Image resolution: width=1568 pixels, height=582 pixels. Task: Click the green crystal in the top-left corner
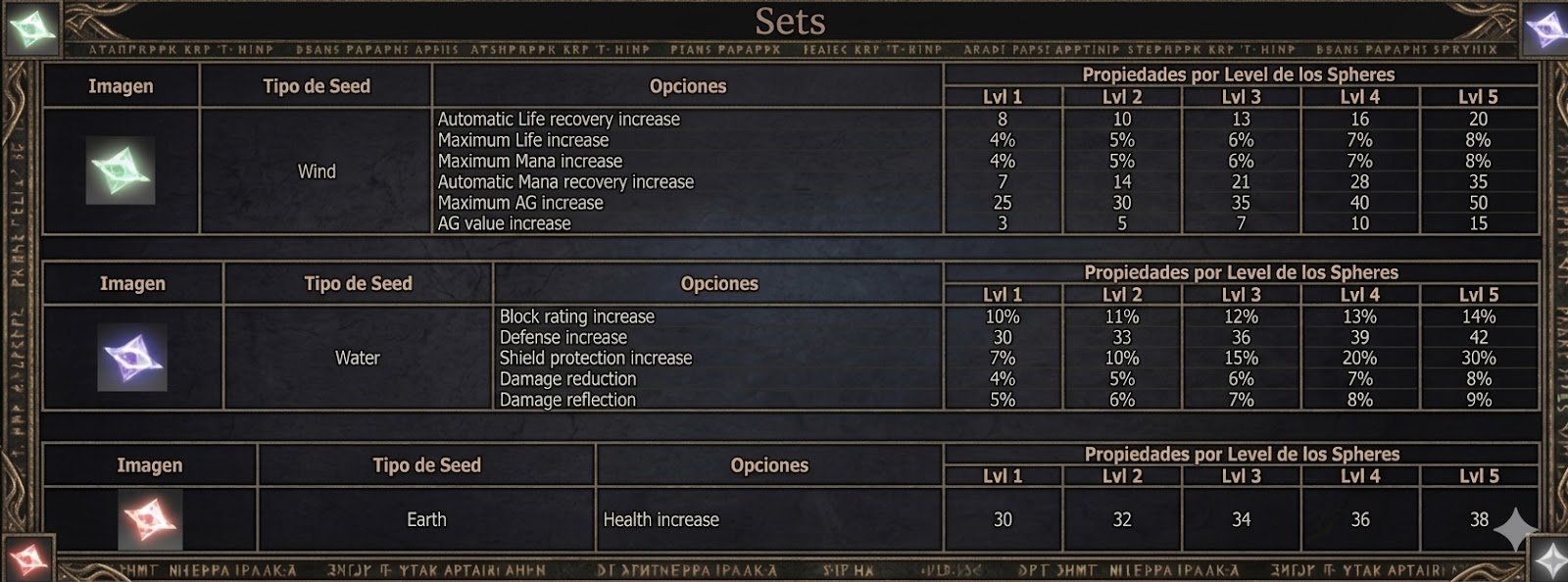[x=30, y=28]
